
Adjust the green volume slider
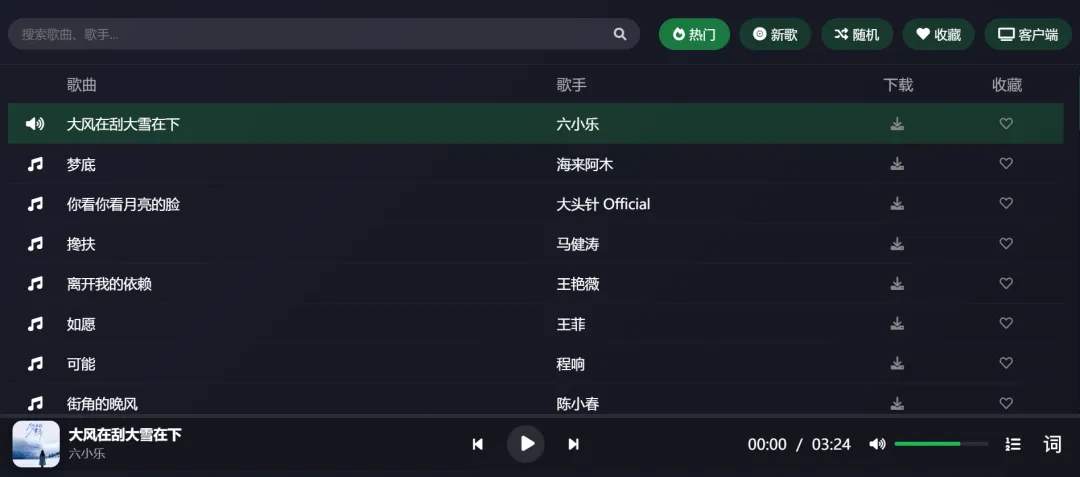941,444
